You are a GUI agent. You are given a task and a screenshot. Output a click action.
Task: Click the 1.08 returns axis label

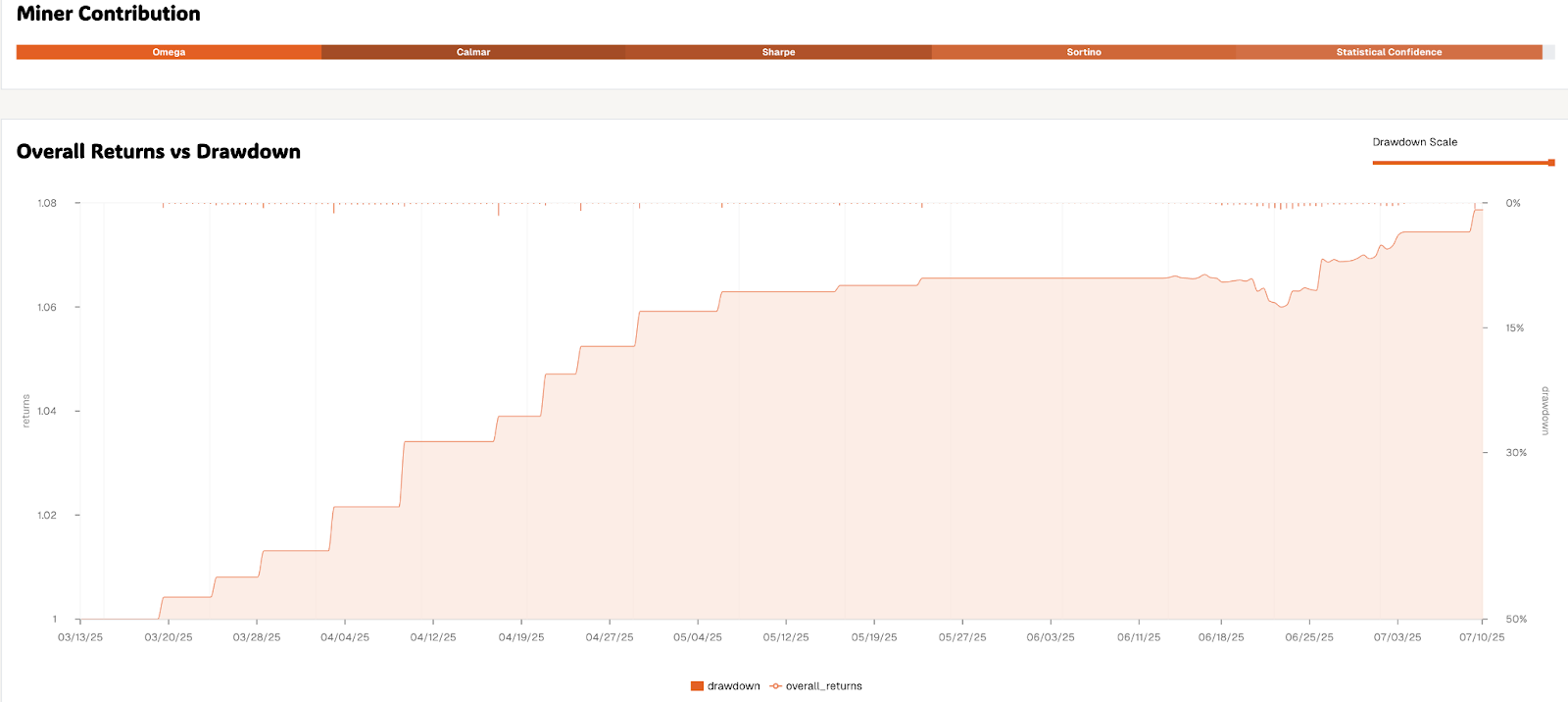[x=47, y=203]
